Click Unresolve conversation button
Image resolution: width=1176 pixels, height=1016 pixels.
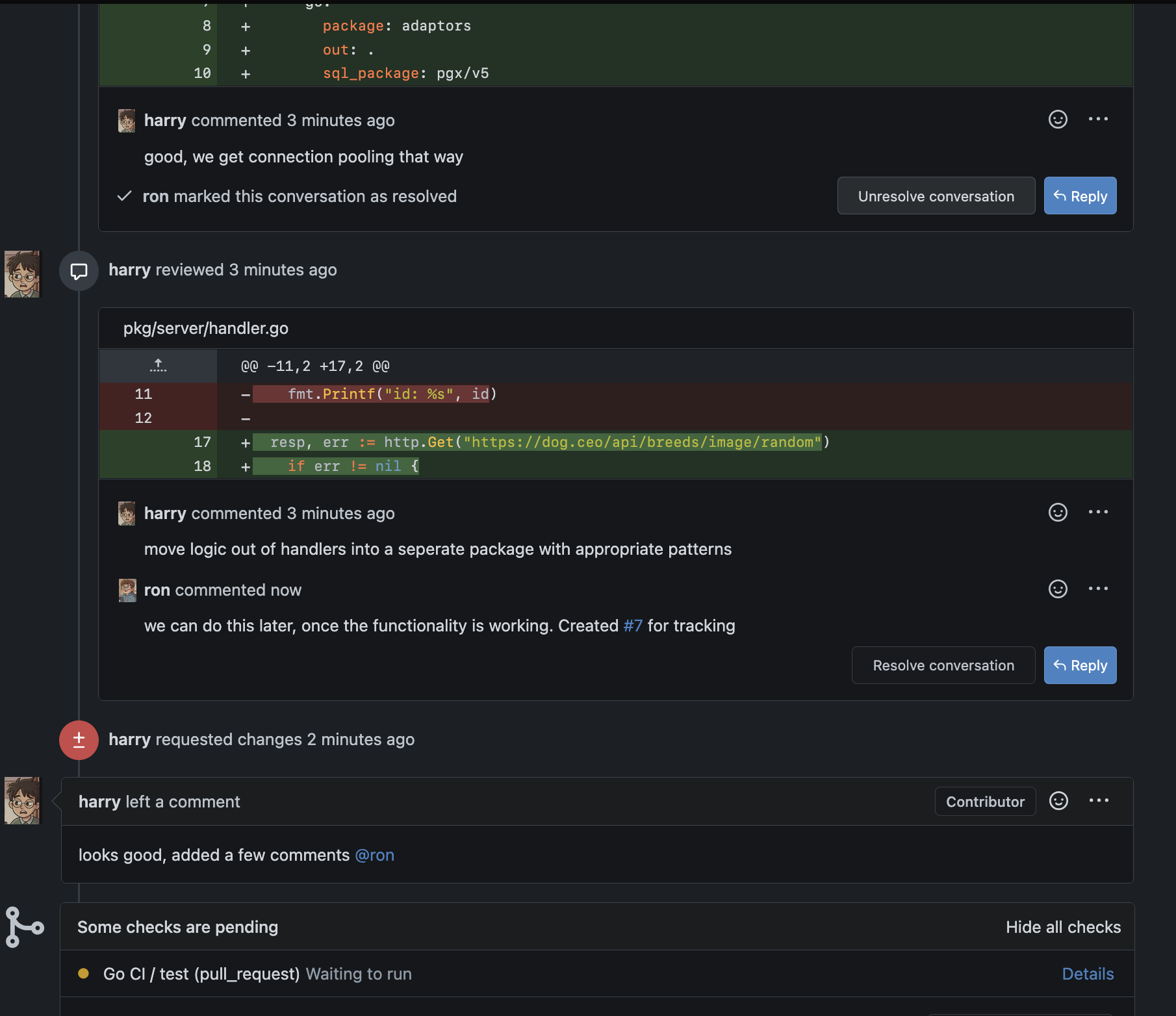pyautogui.click(x=936, y=196)
